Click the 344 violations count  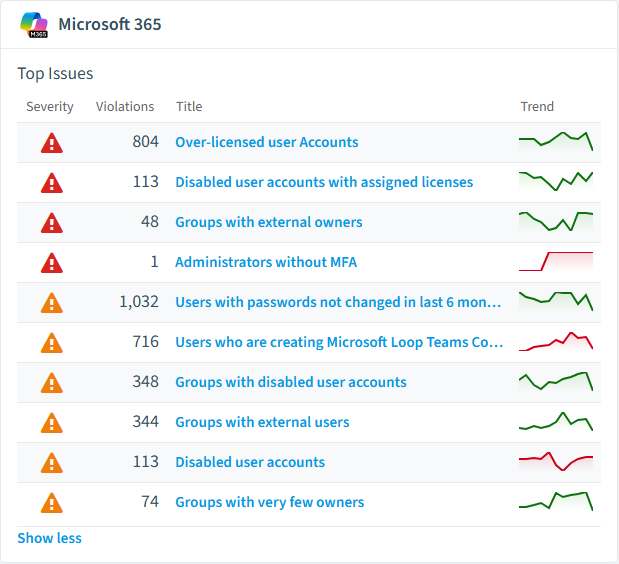click(x=146, y=422)
